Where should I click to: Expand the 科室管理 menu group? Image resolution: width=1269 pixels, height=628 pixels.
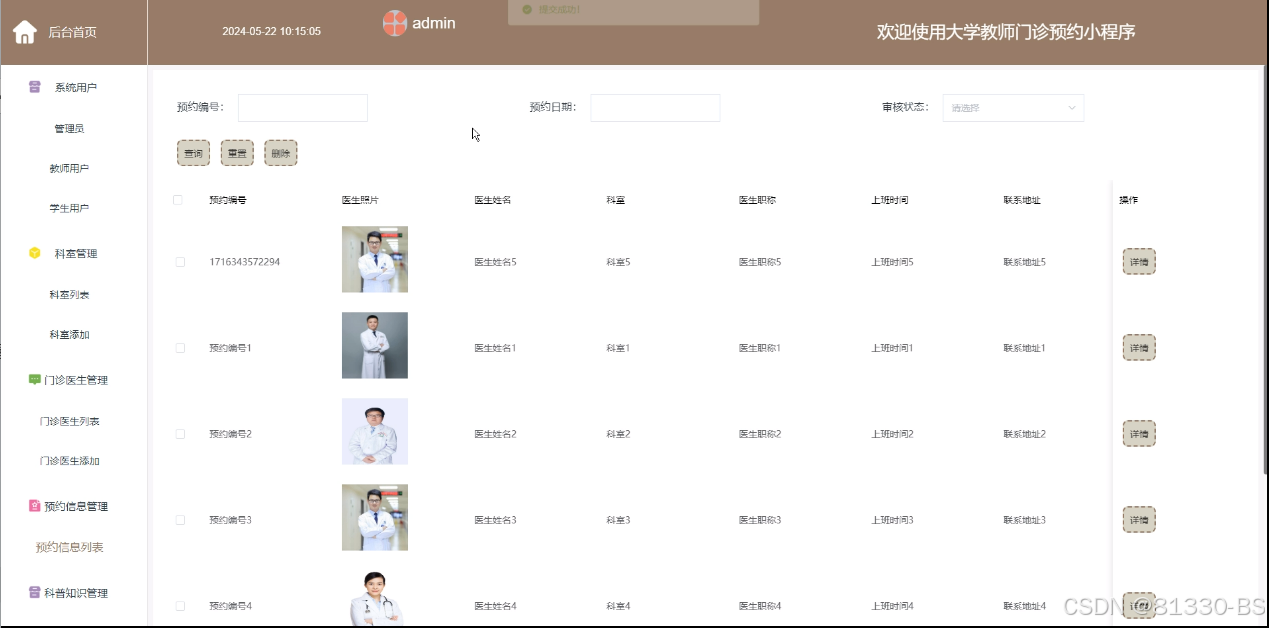click(74, 254)
